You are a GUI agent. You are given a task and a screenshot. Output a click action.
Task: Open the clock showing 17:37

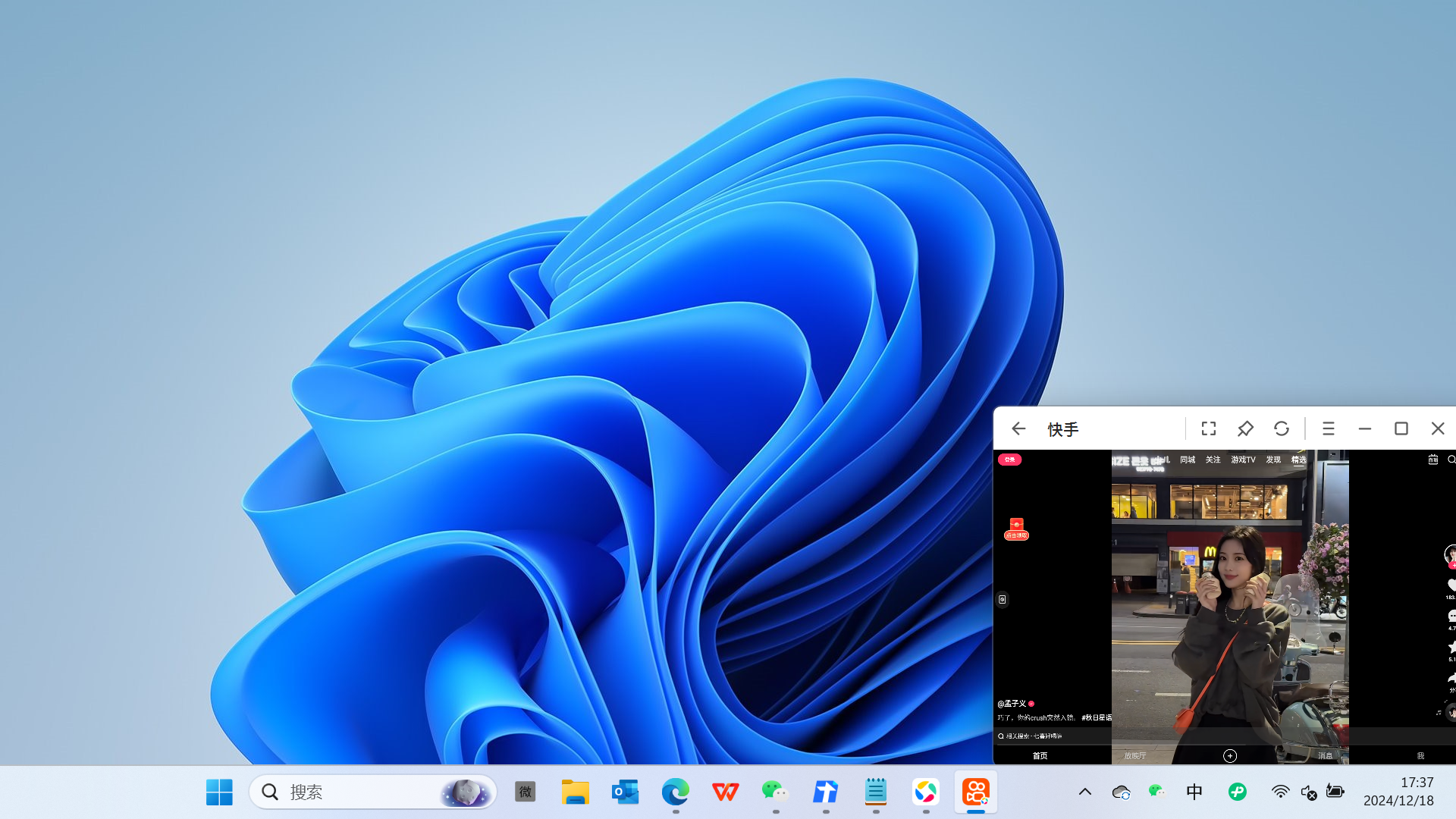coord(1400,792)
